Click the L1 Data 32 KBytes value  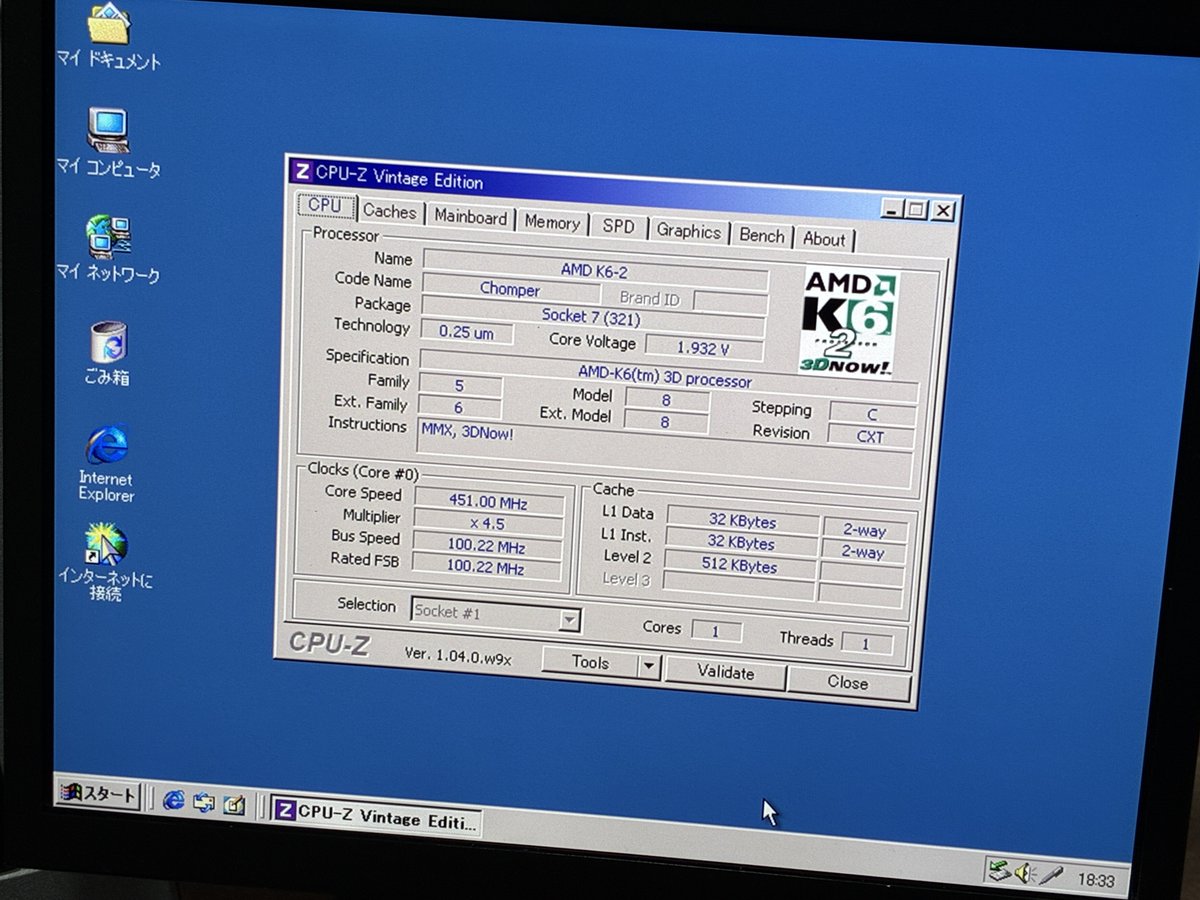743,522
